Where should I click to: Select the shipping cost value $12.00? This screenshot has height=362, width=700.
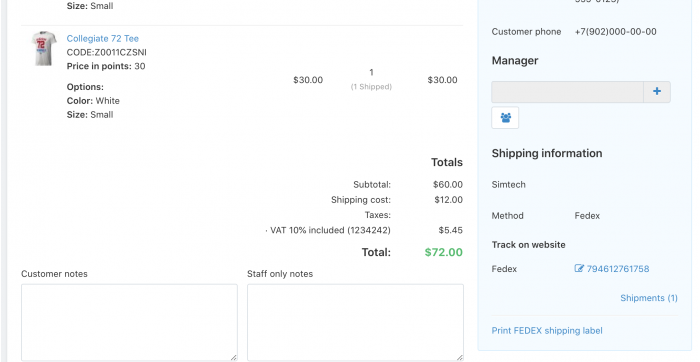pos(448,200)
